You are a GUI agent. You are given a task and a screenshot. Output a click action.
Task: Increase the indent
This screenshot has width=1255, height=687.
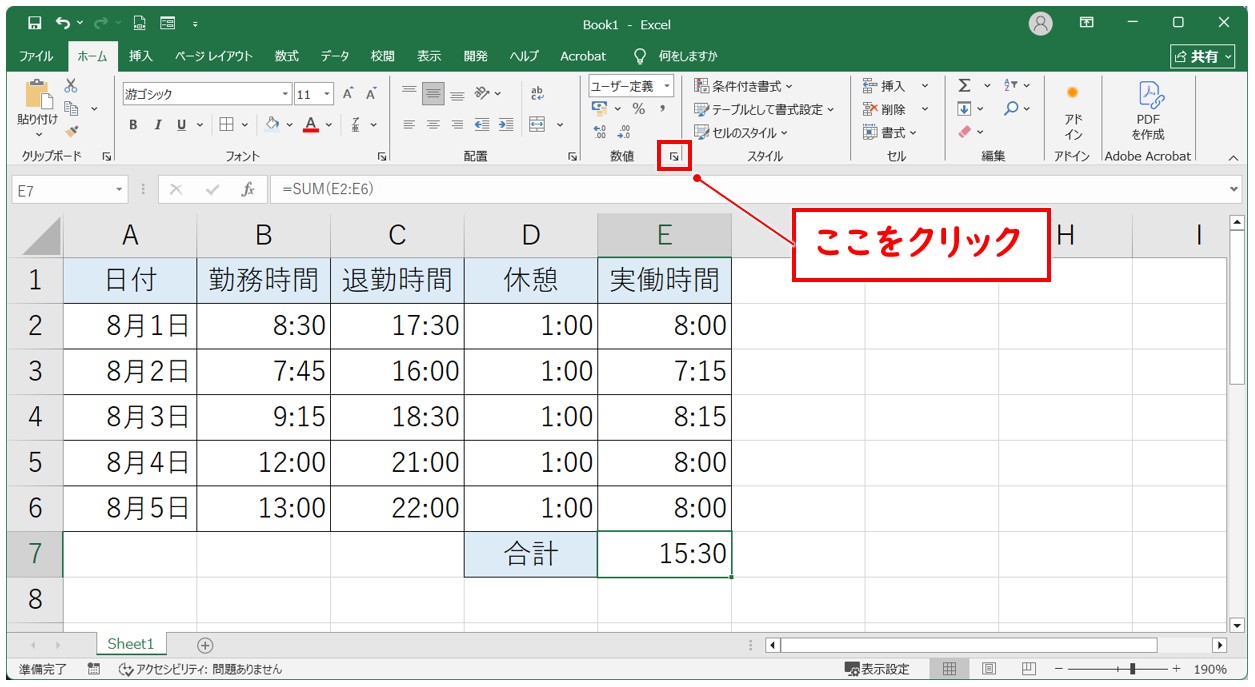(x=506, y=125)
